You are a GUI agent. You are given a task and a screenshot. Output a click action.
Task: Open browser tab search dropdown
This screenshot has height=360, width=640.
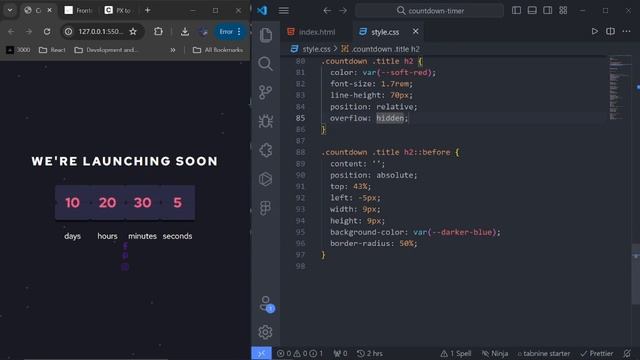10,10
